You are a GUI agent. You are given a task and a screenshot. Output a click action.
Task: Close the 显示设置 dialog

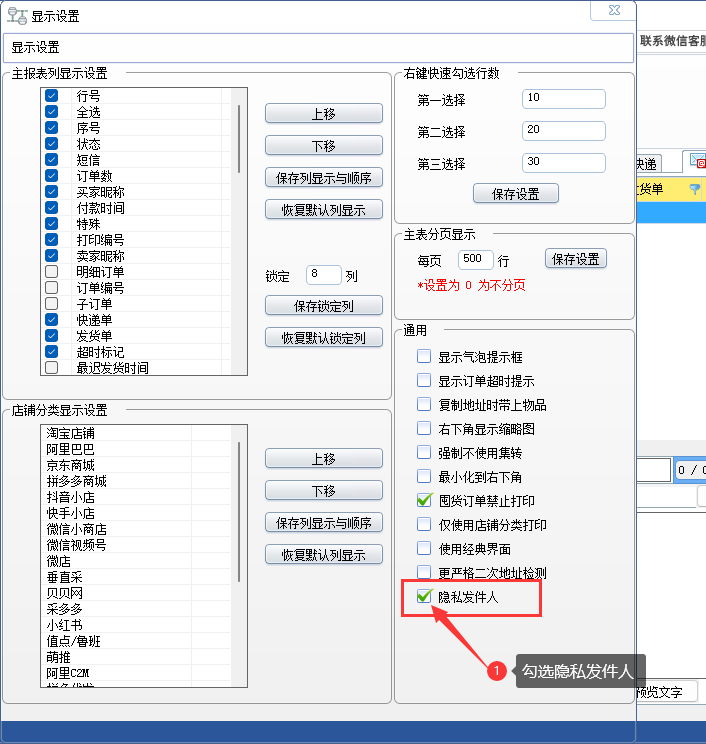pos(614,10)
